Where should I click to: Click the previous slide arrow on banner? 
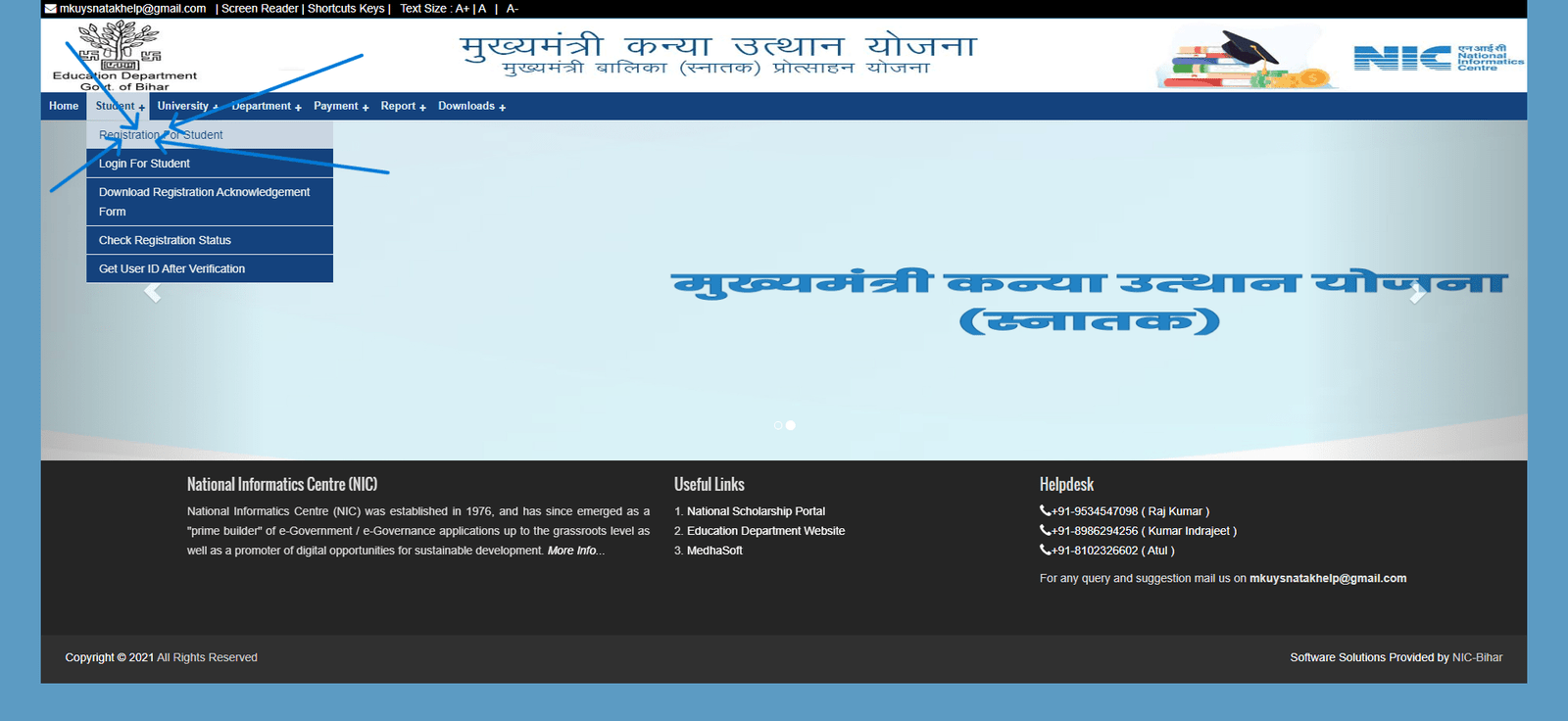152,292
